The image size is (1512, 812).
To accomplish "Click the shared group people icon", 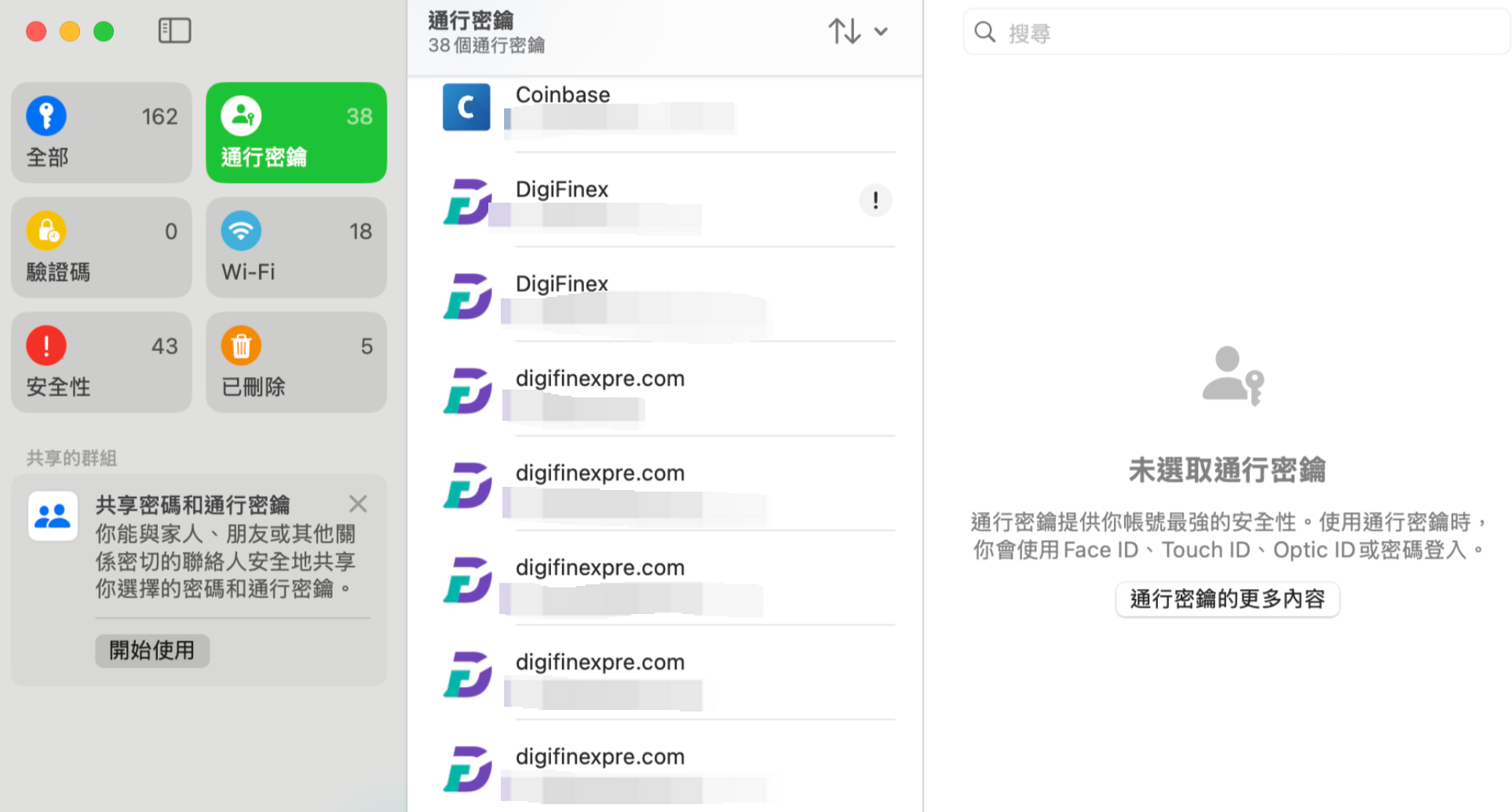I will [x=53, y=516].
